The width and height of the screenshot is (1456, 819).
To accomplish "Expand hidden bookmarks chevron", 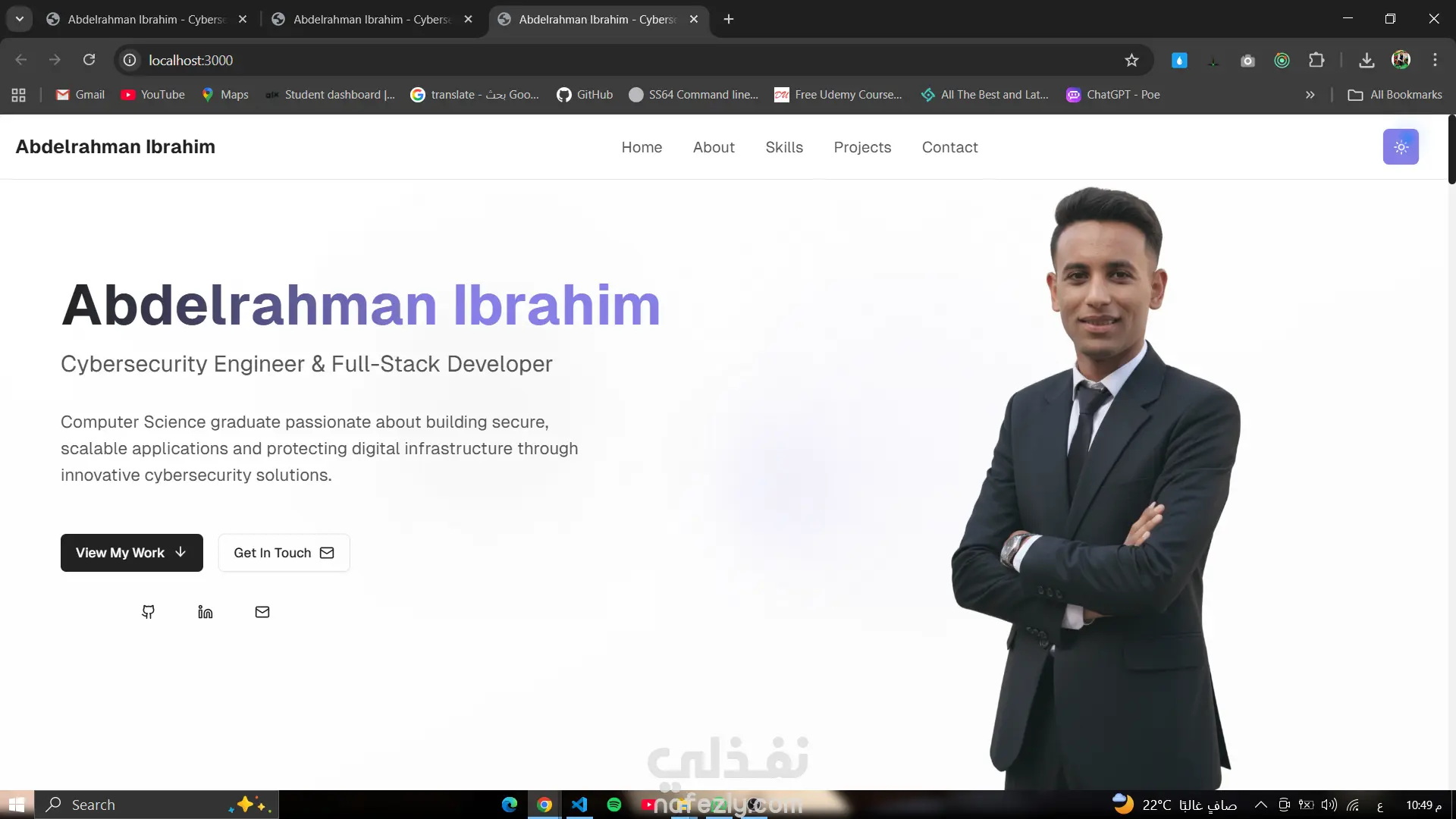I will [x=1310, y=95].
